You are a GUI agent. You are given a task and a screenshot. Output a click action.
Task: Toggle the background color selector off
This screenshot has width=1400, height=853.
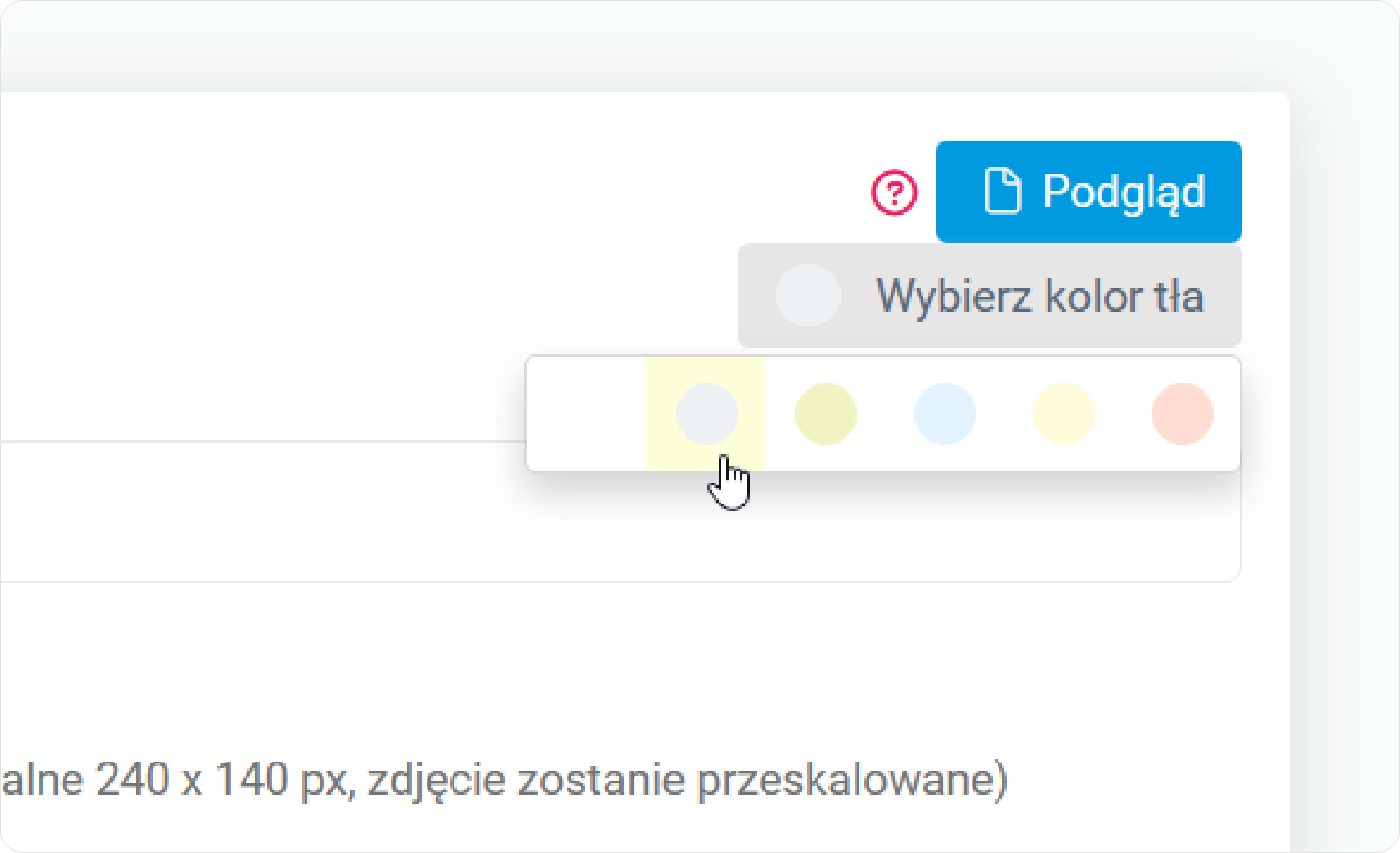[989, 295]
